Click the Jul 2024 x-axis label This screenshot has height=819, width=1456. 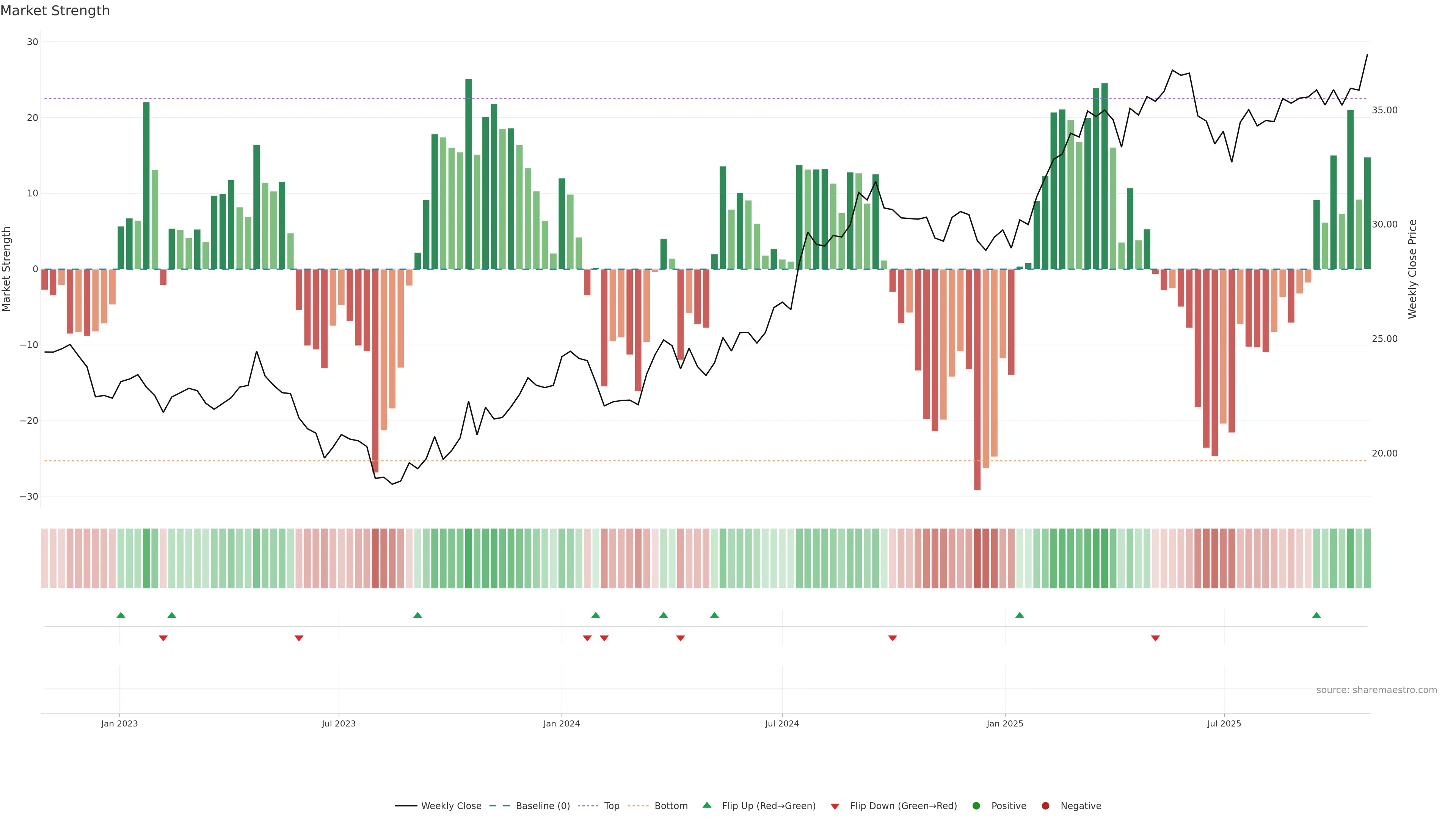point(782,723)
